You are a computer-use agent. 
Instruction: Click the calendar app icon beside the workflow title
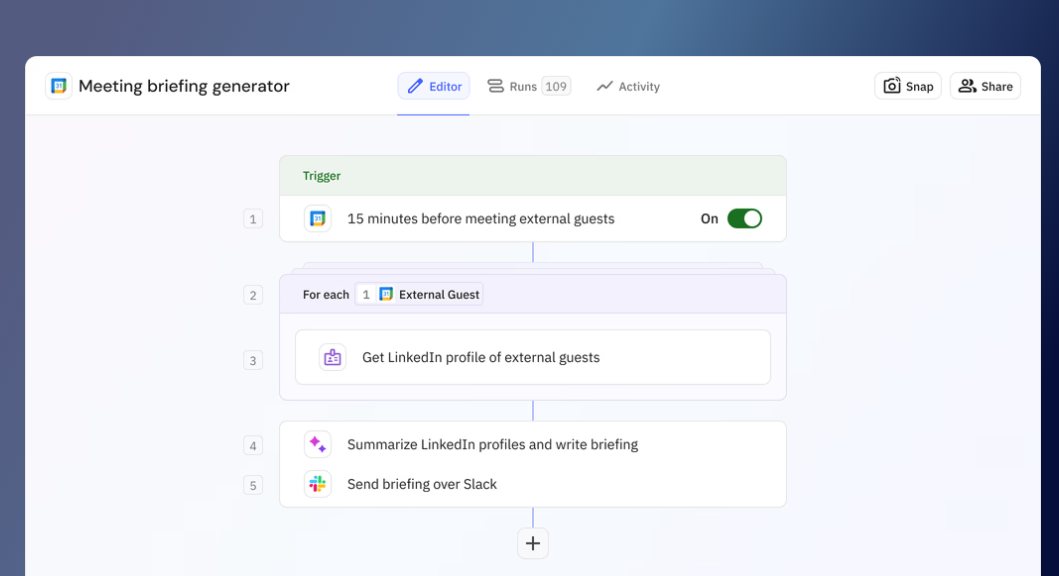coord(57,86)
